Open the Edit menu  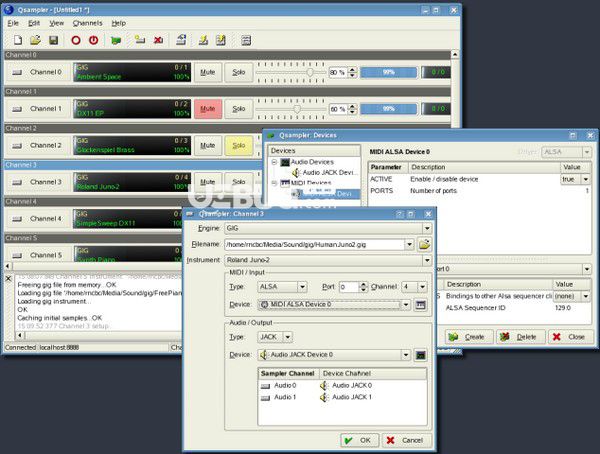[x=34, y=23]
